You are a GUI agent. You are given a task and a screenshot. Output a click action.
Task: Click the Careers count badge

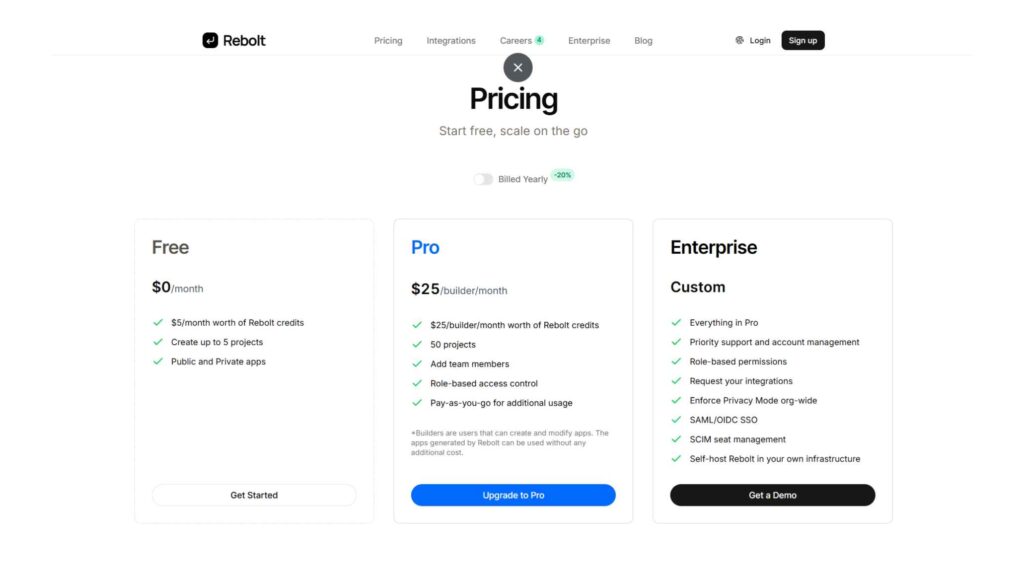tap(539, 41)
